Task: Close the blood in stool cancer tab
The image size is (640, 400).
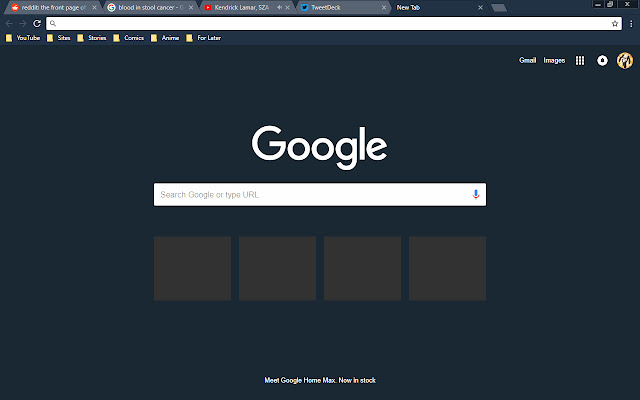Action: (x=191, y=7)
